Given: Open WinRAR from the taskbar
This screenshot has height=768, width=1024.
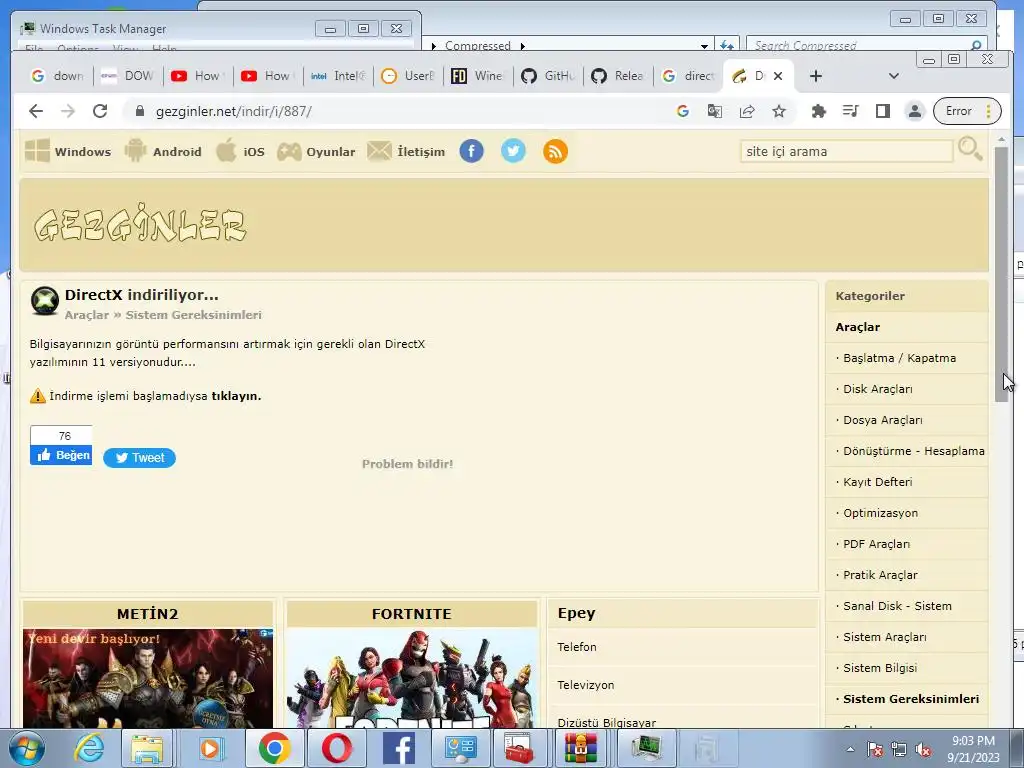Looking at the screenshot, I should click(581, 748).
